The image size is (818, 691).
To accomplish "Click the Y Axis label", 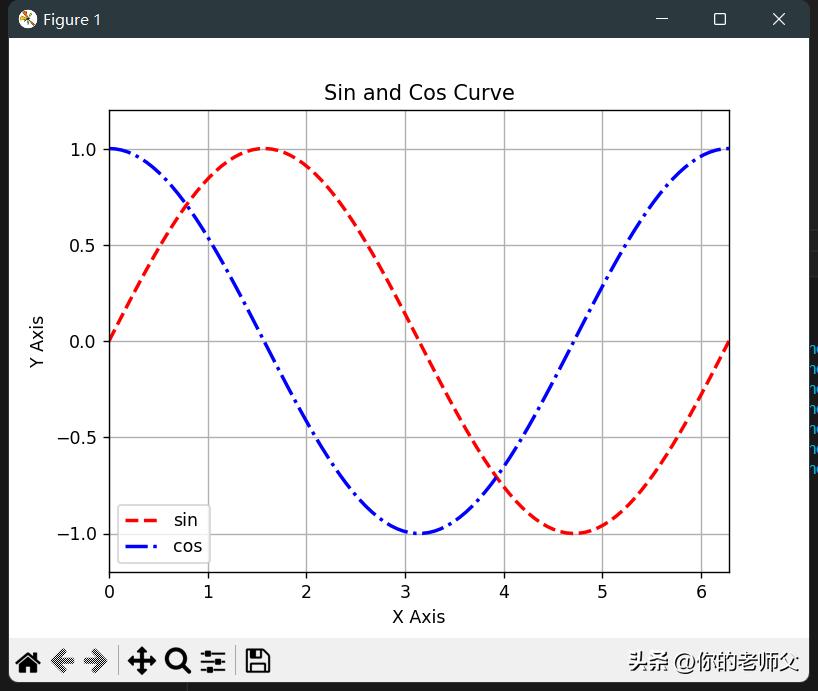I will click(x=38, y=339).
